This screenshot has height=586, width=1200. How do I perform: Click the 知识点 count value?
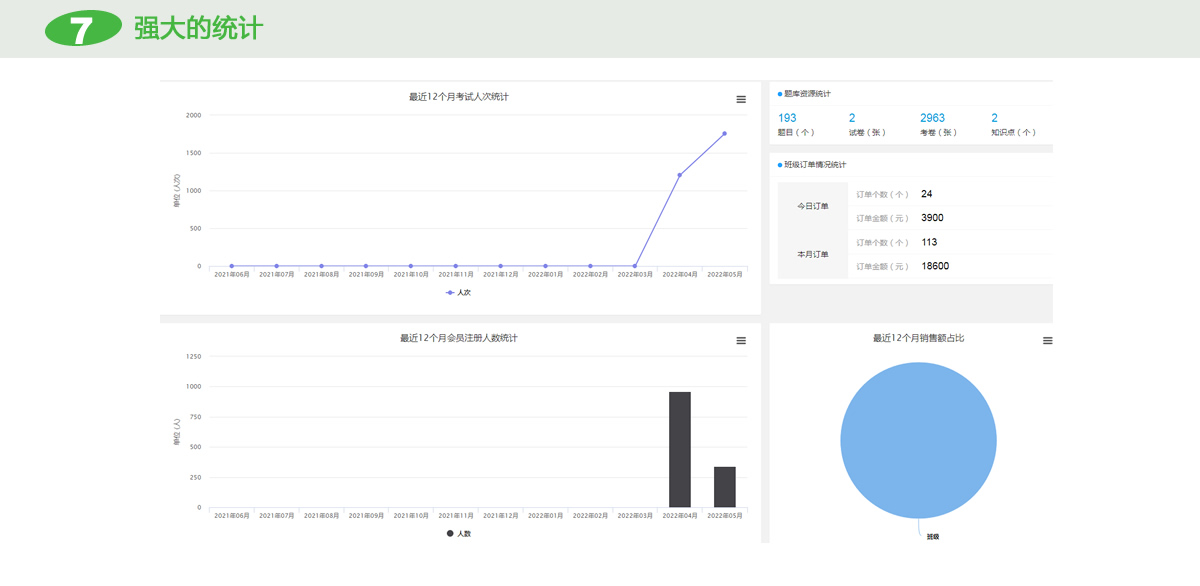pos(994,118)
